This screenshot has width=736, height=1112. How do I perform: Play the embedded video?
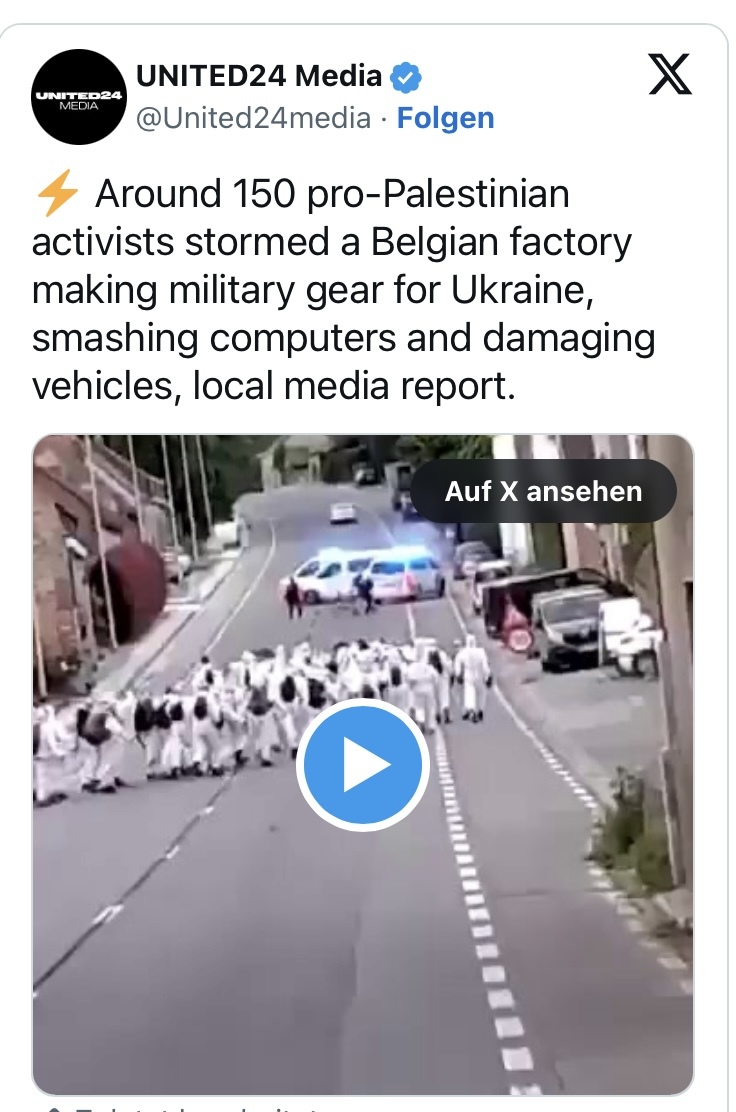click(x=363, y=764)
